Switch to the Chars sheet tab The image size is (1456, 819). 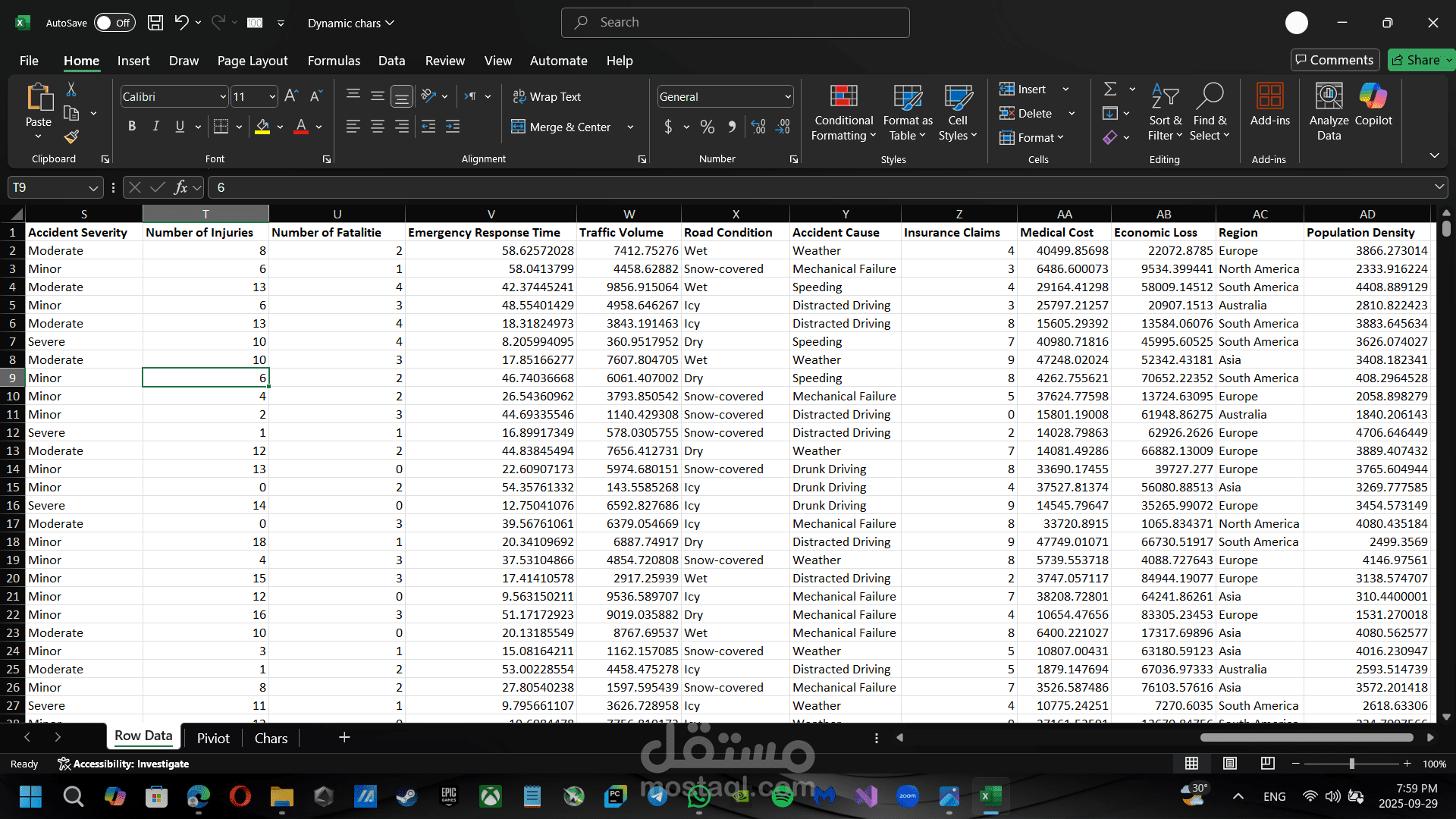point(271,738)
